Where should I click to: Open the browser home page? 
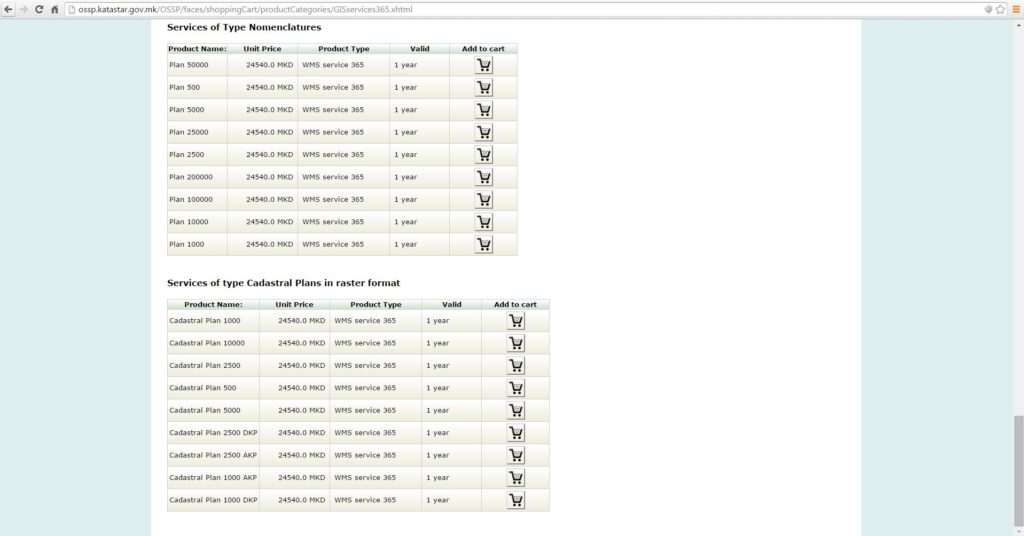click(x=54, y=8)
